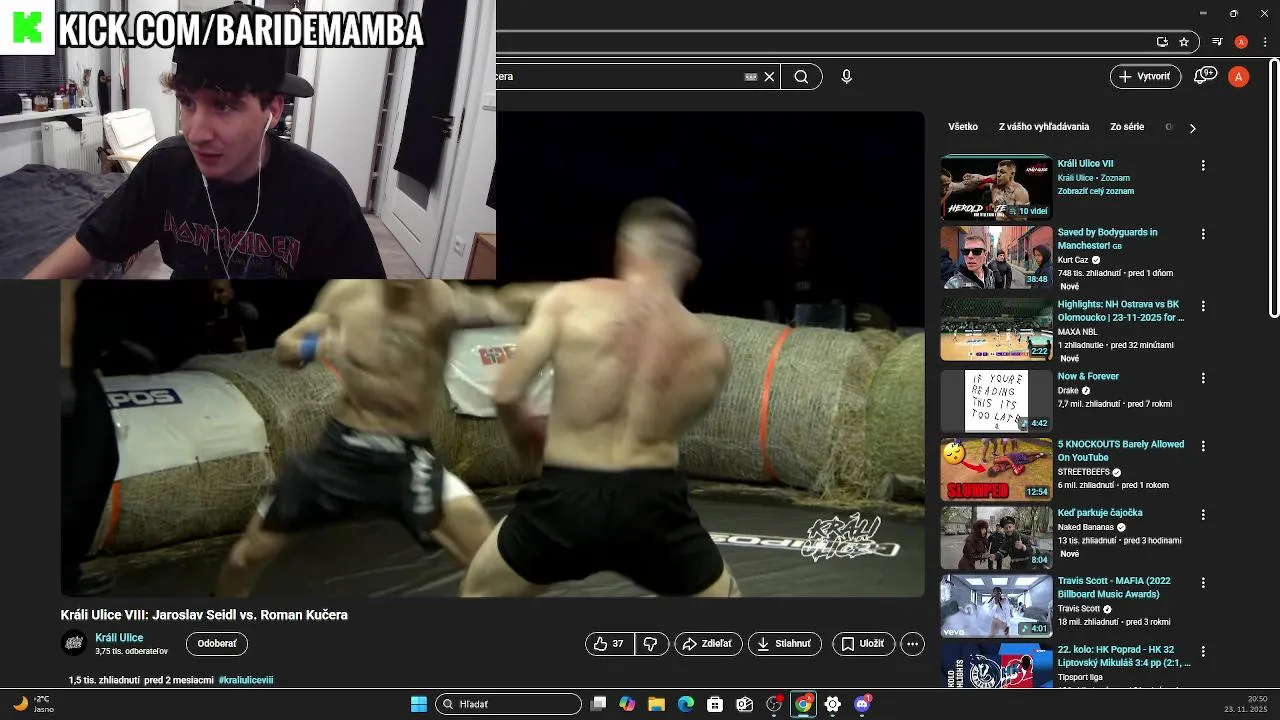Open options for Králi Ulice VII playlist
The height and width of the screenshot is (720, 1280).
pos(1203,165)
